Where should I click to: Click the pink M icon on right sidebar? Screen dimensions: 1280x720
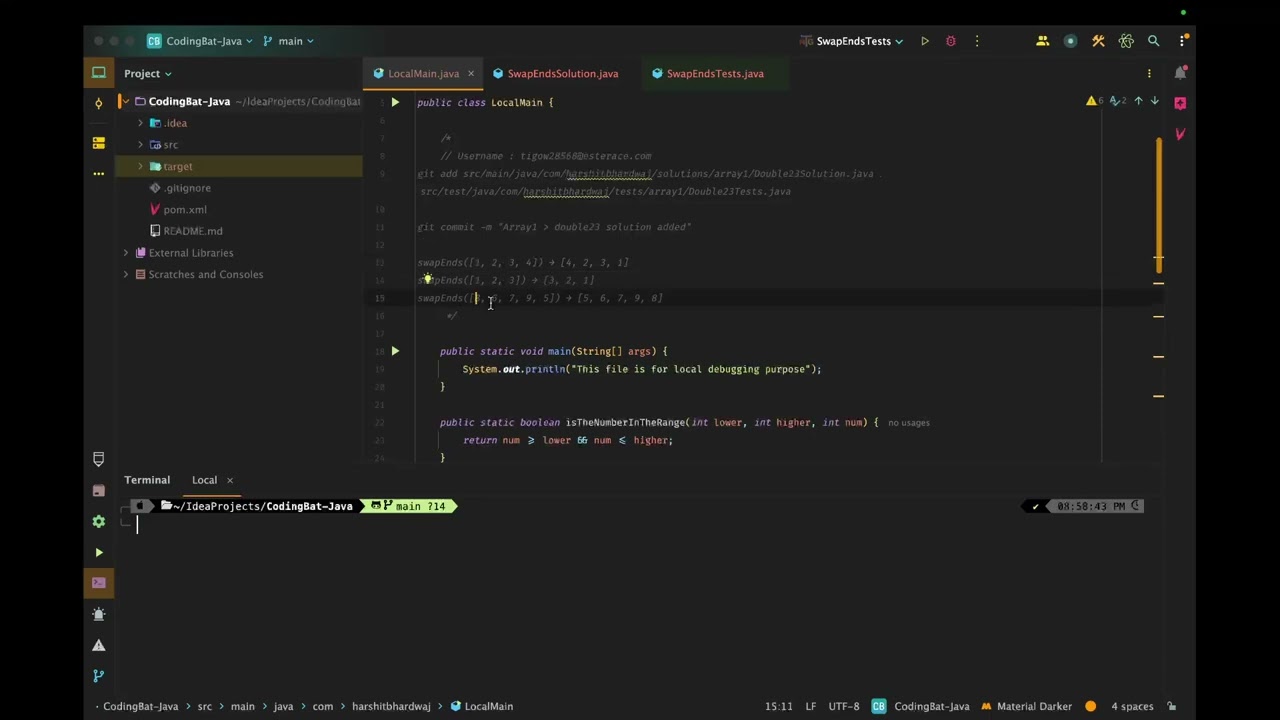[1180, 134]
